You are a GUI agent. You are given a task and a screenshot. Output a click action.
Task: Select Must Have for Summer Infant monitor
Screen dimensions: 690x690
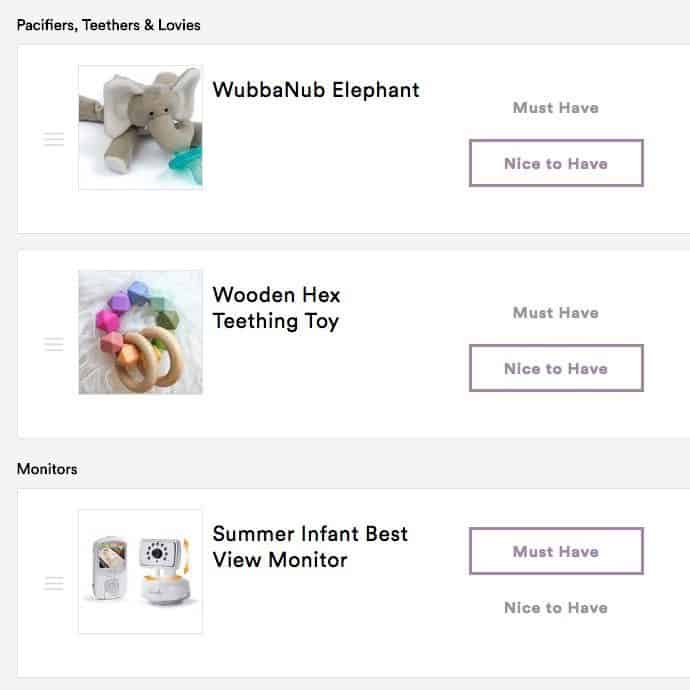[x=556, y=551]
